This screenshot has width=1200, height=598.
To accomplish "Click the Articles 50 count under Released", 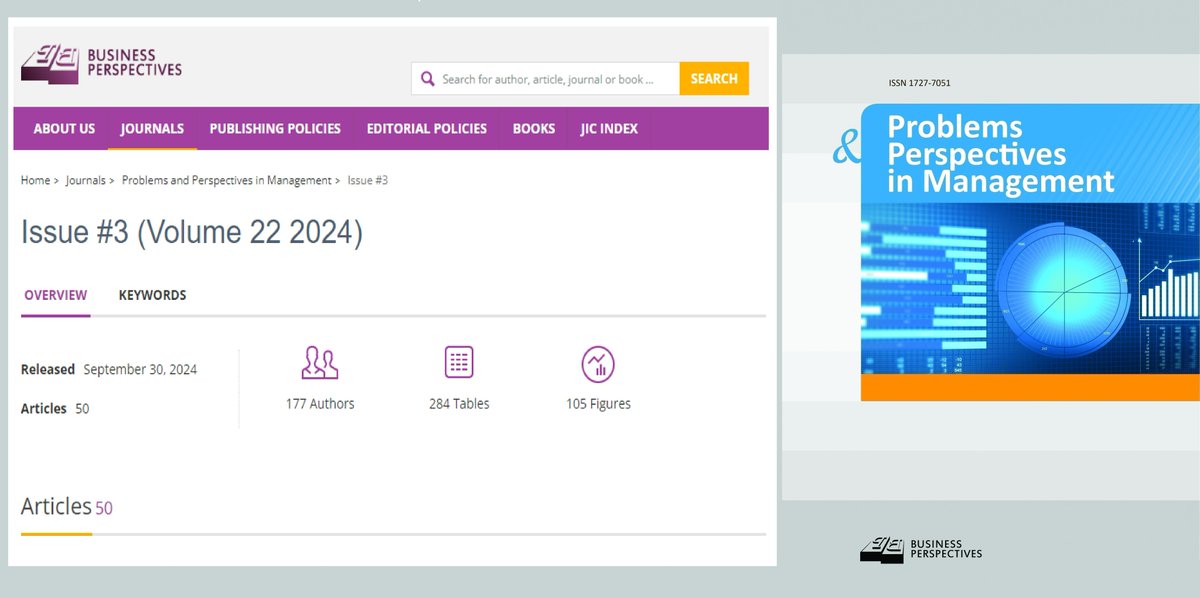I will [x=55, y=409].
